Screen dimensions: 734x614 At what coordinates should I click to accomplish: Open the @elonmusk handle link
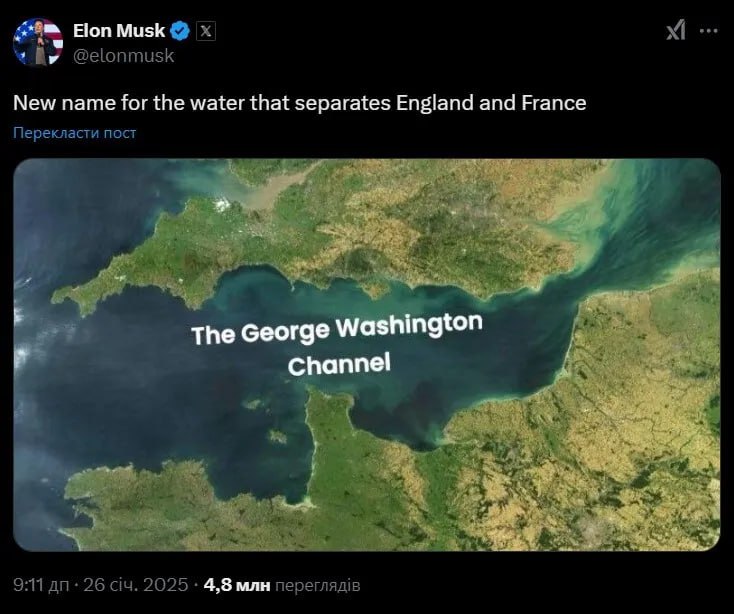click(124, 55)
